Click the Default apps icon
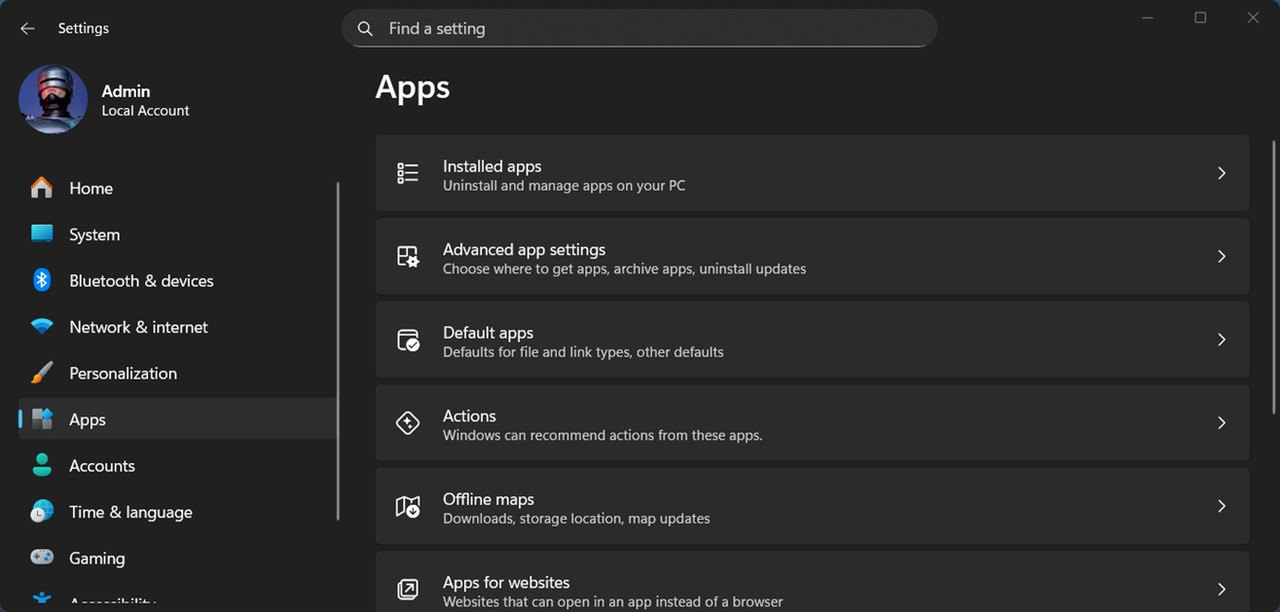The width and height of the screenshot is (1280, 612). point(408,339)
